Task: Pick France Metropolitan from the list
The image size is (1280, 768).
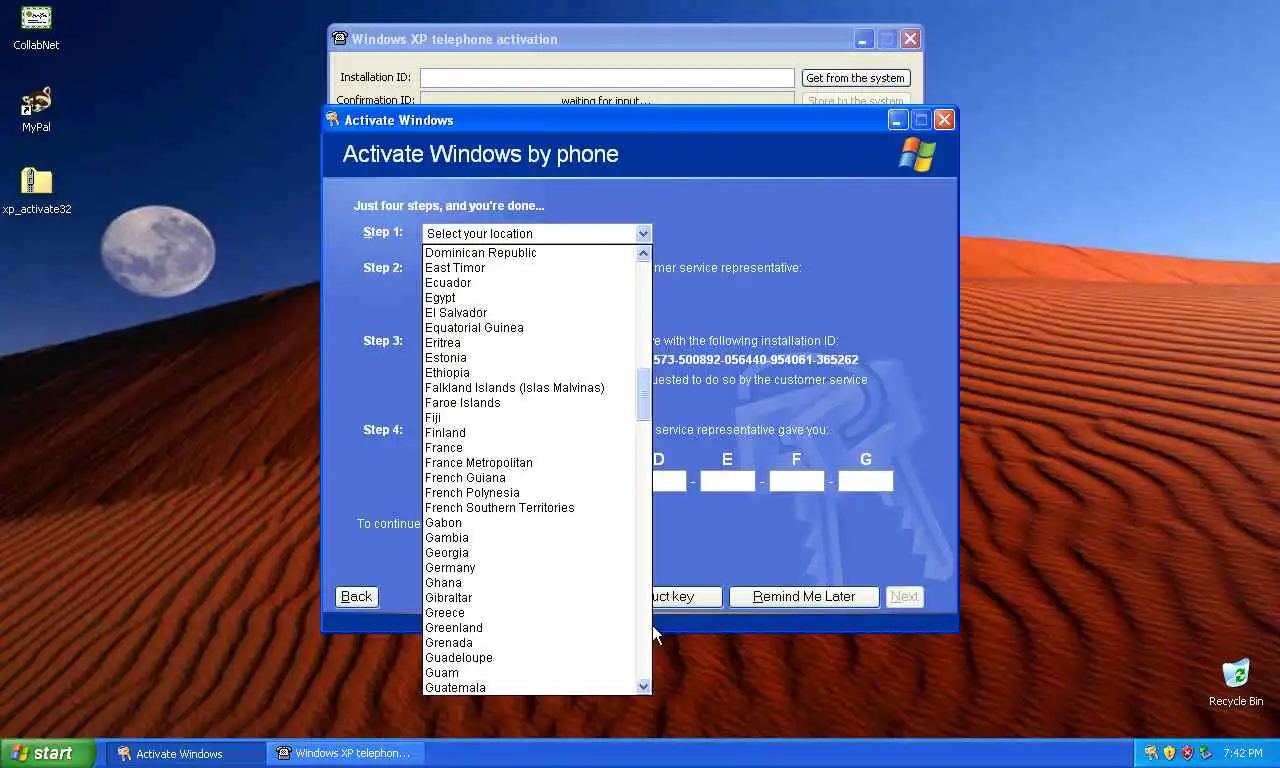Action: click(x=530, y=463)
